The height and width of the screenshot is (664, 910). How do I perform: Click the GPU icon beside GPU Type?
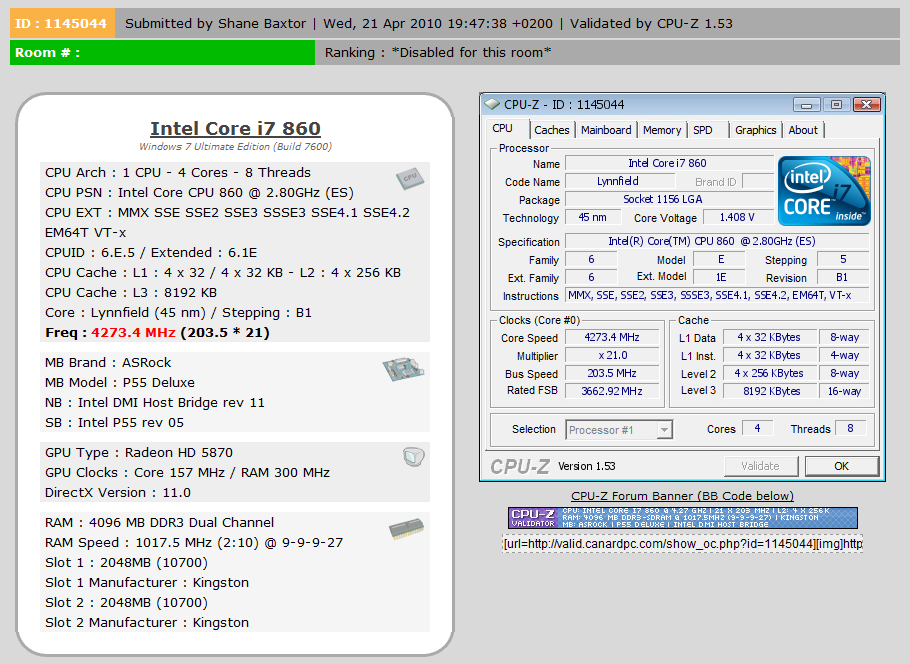click(x=414, y=457)
